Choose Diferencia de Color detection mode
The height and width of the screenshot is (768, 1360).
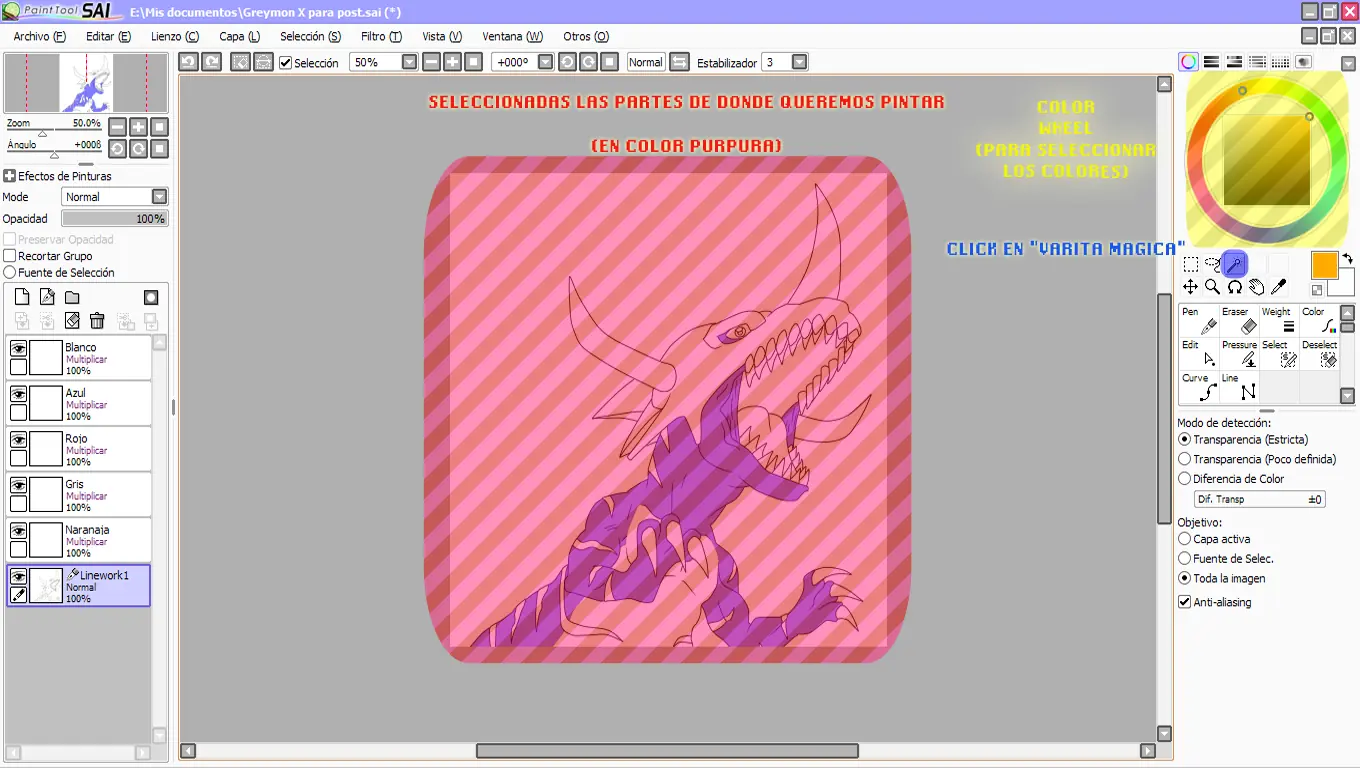click(1185, 479)
